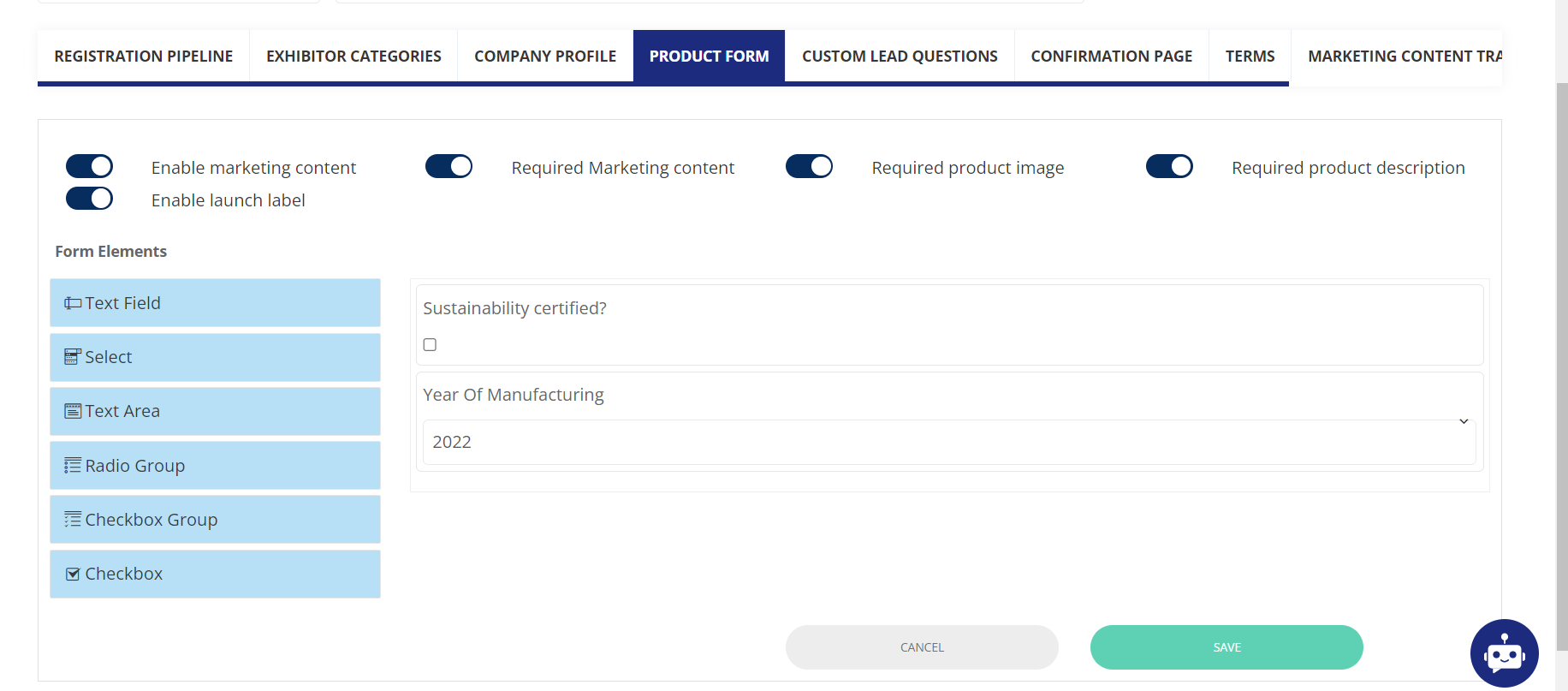The width and height of the screenshot is (1568, 691).
Task: Click the Checkbox element icon
Action: [73, 574]
